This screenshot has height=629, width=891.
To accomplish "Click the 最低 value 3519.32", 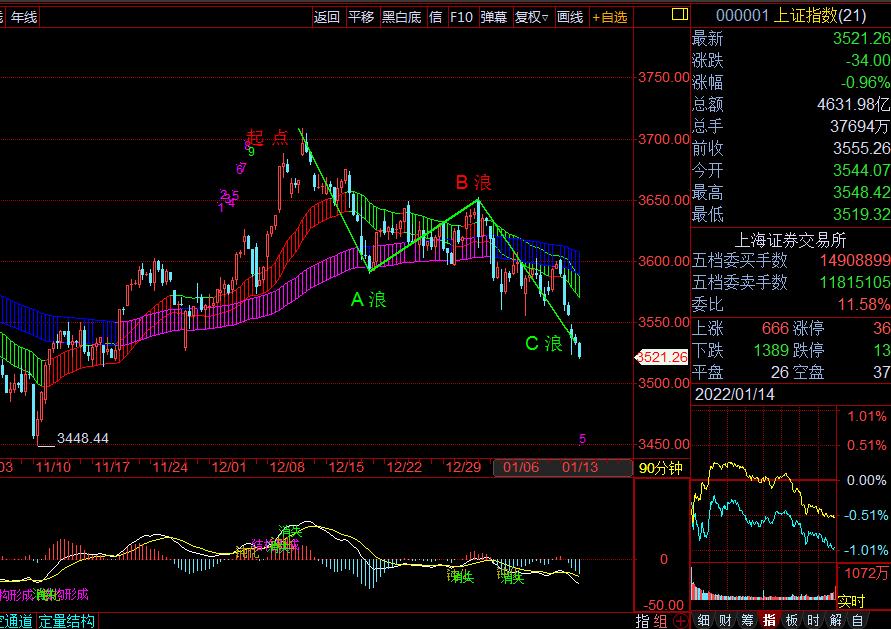I will 861,214.
